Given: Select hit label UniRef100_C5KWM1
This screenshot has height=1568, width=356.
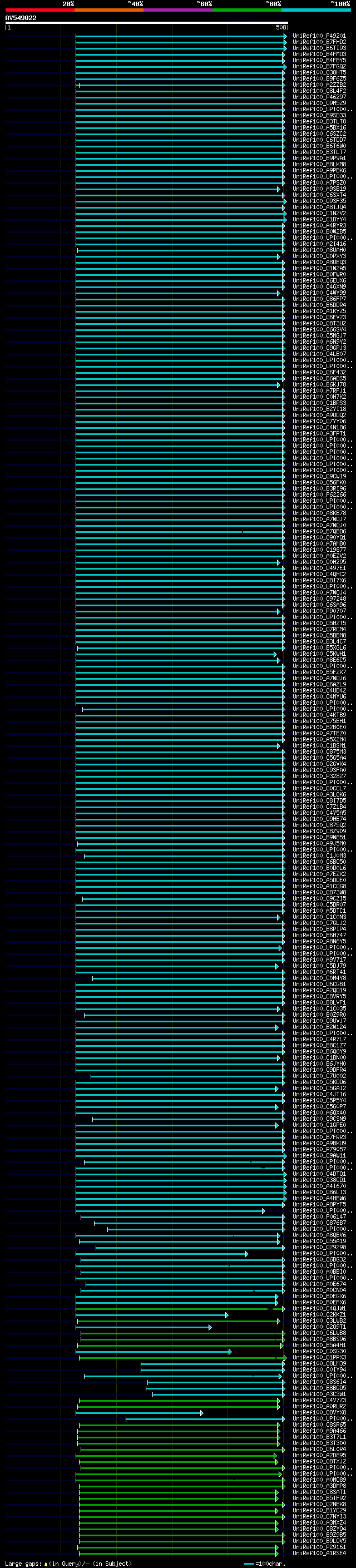Looking at the screenshot, I should click(x=319, y=654).
